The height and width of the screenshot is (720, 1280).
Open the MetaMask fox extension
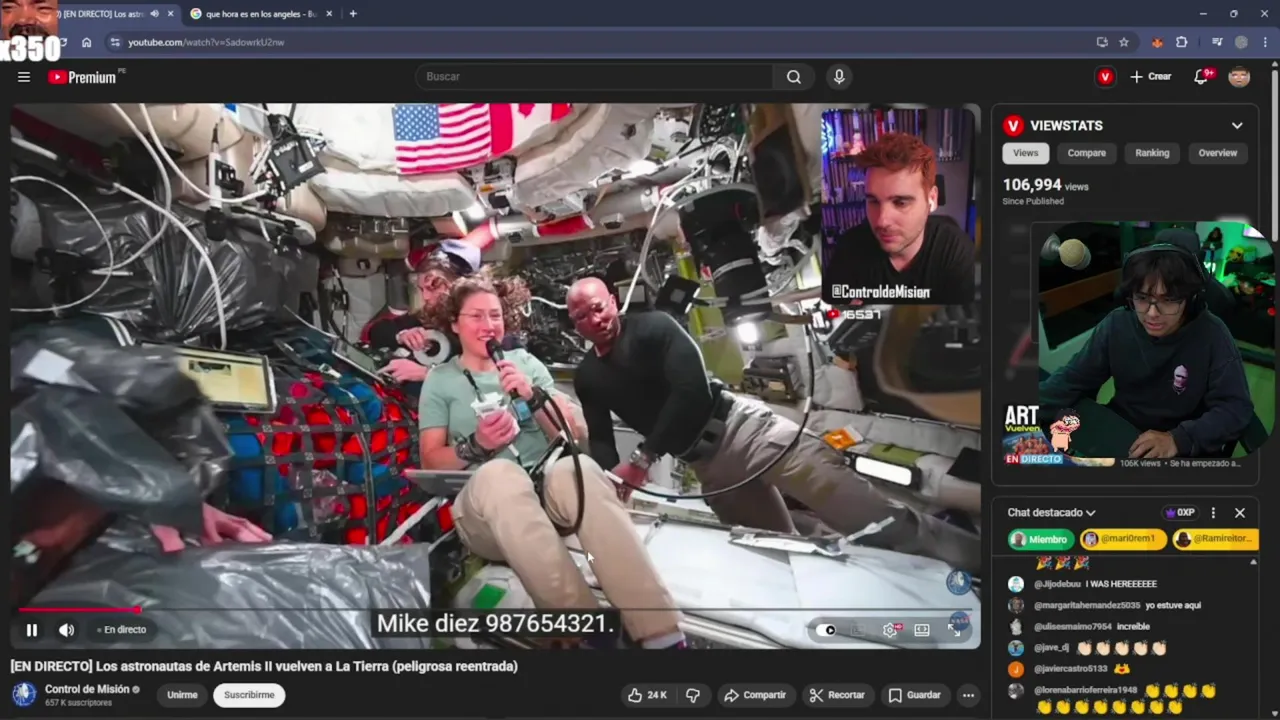click(1158, 42)
